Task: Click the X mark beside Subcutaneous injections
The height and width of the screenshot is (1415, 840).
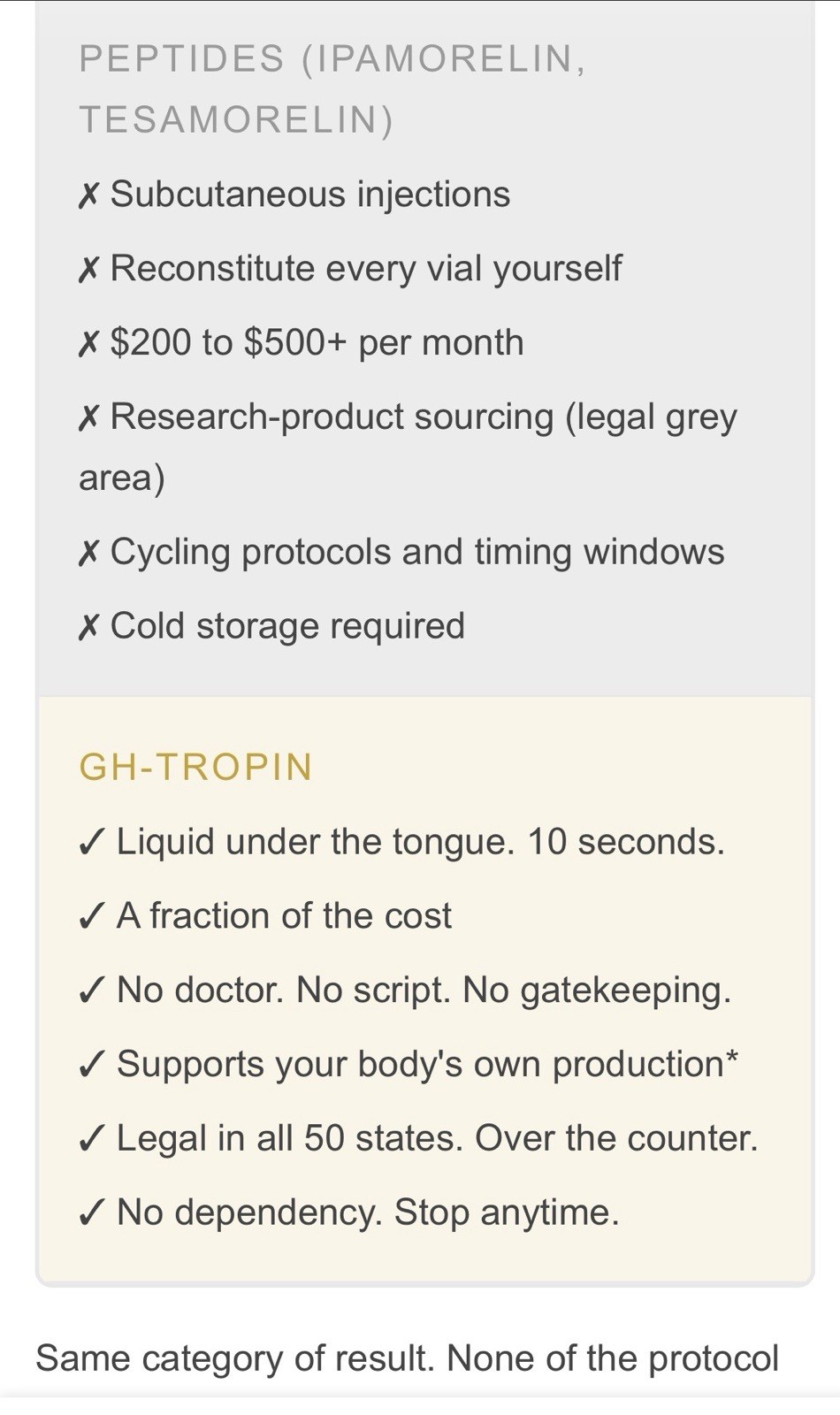Action: [x=88, y=195]
